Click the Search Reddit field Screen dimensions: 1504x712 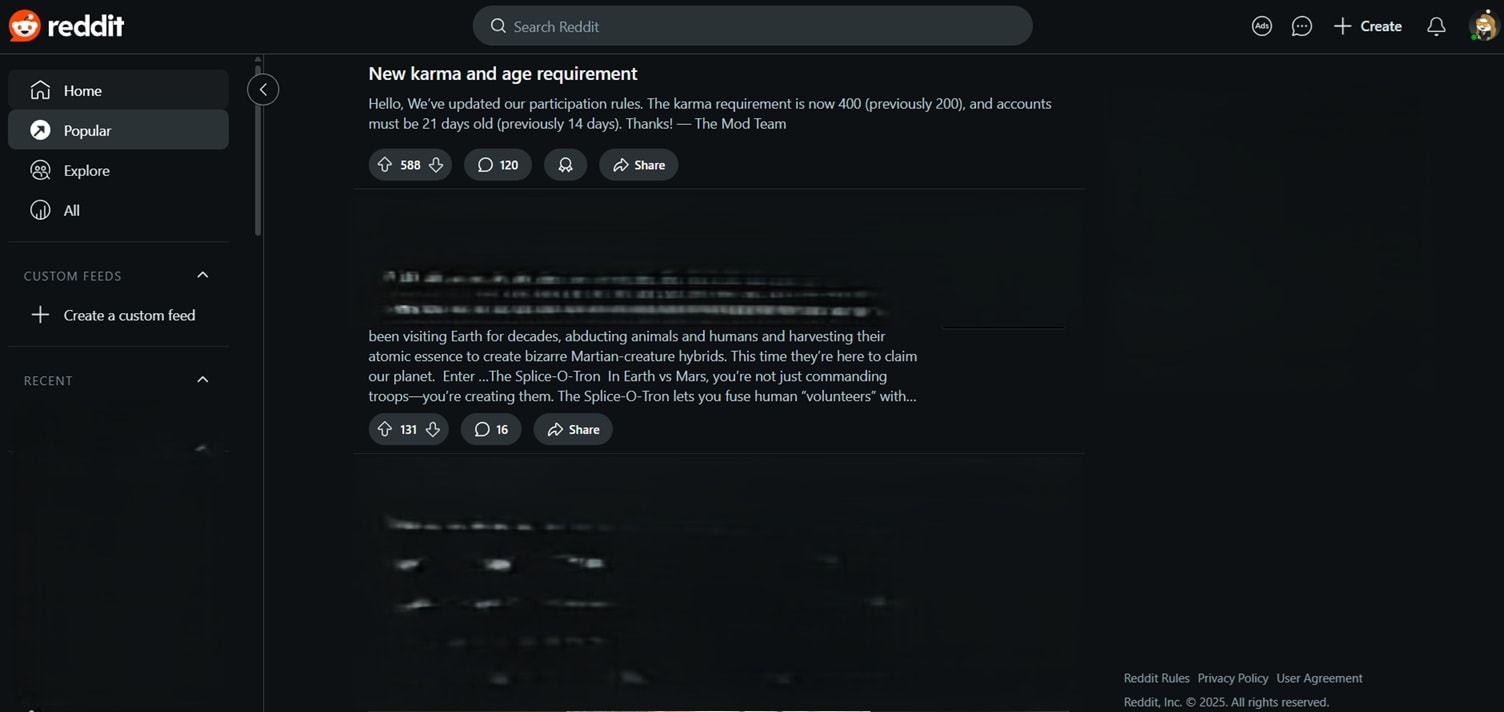click(752, 26)
